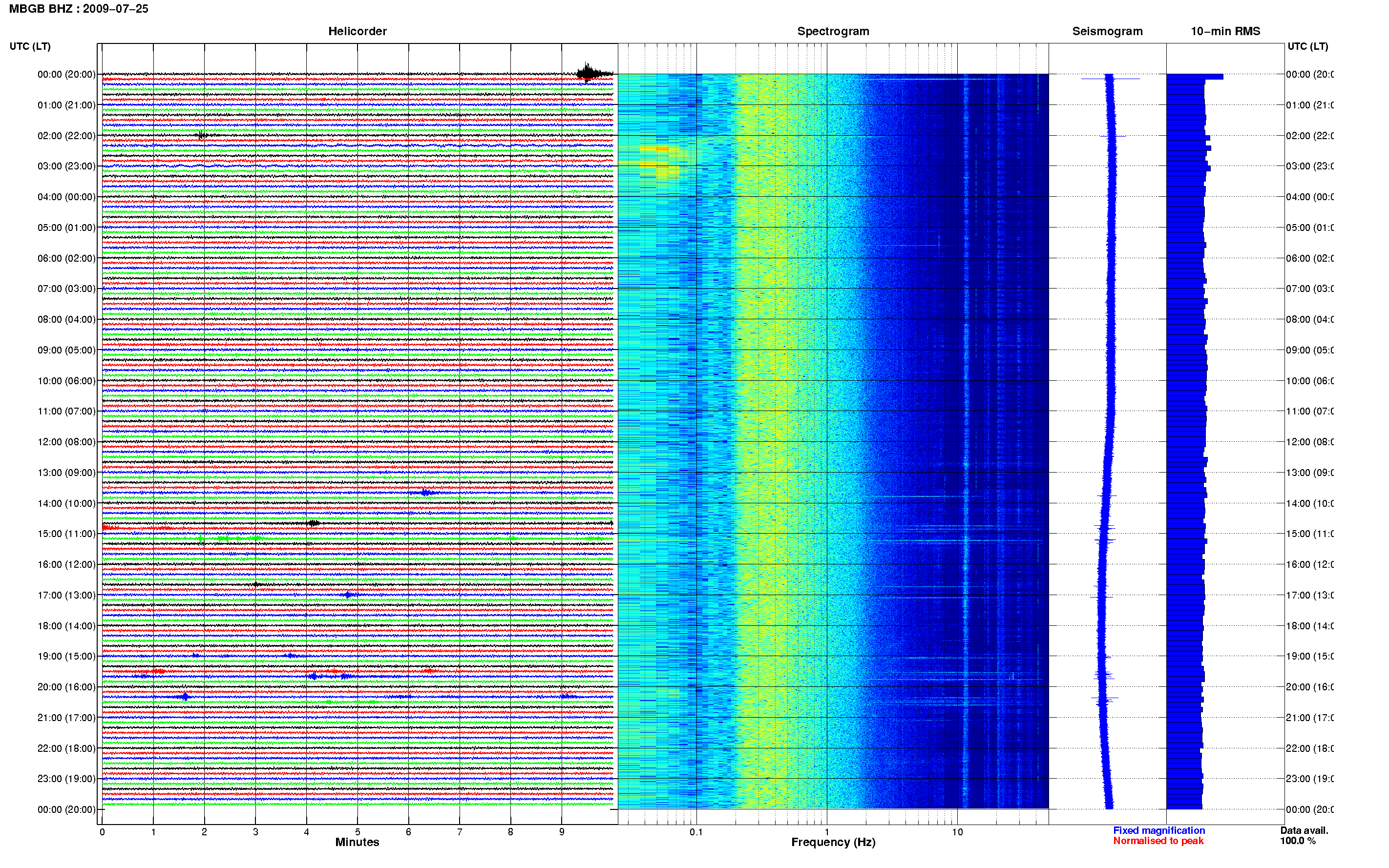Click the left 'UTC (LT)' axis header
This screenshot has height=868, width=1389.
point(30,46)
